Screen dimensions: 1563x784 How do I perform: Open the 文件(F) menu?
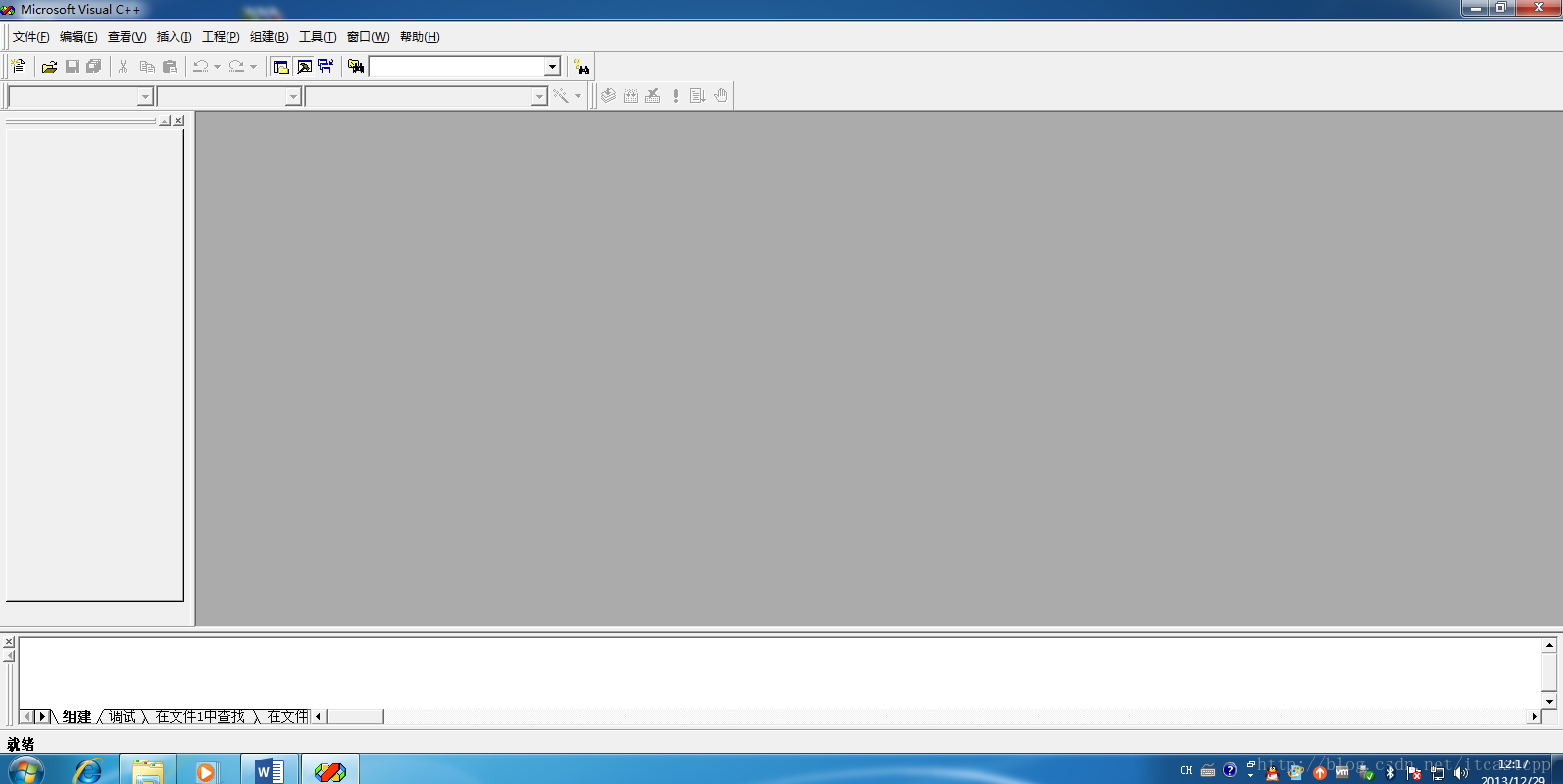point(30,37)
